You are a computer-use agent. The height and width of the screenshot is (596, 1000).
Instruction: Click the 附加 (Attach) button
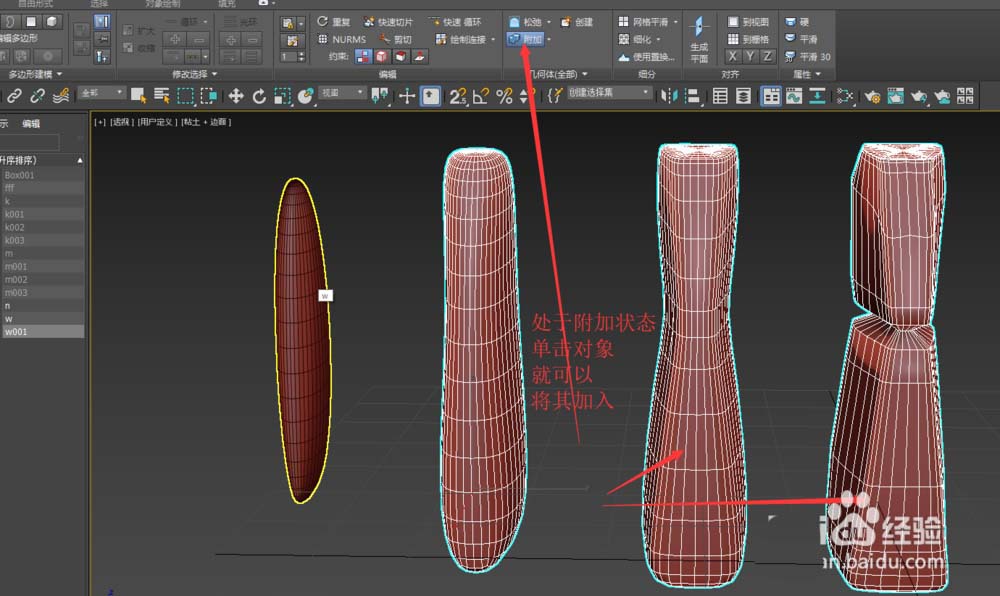525,39
